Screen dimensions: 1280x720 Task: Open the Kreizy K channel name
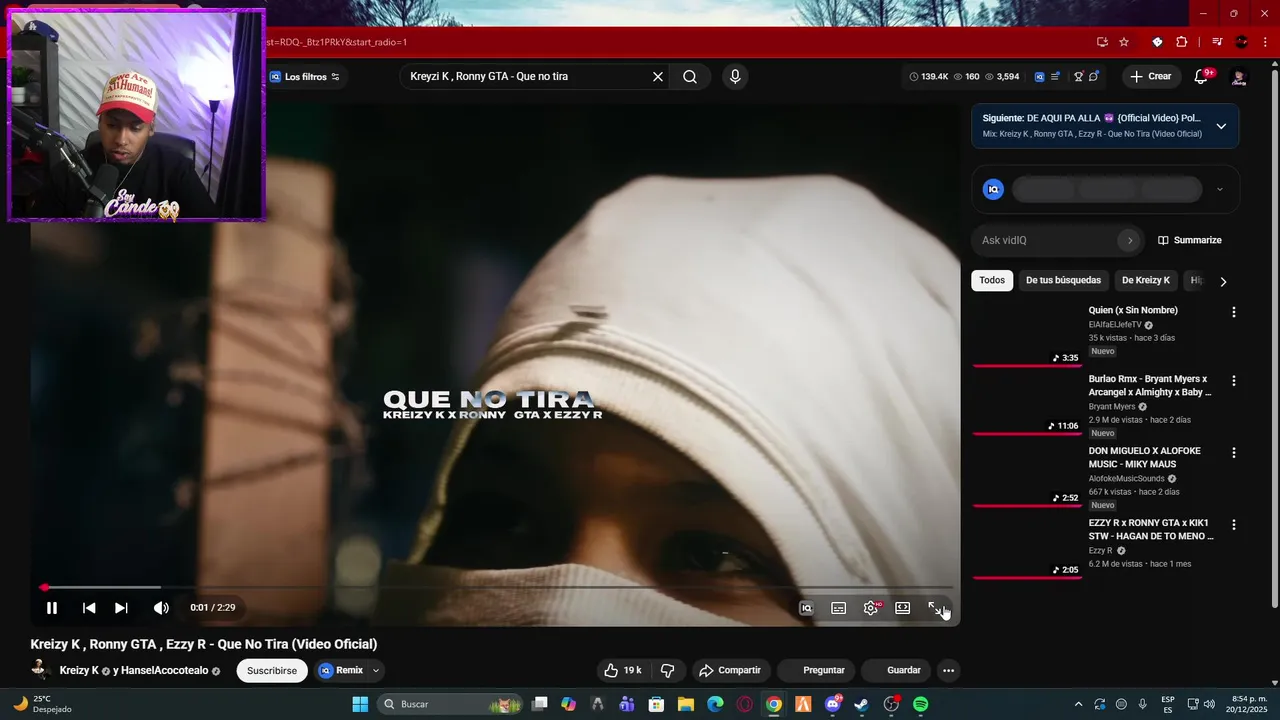click(x=79, y=671)
